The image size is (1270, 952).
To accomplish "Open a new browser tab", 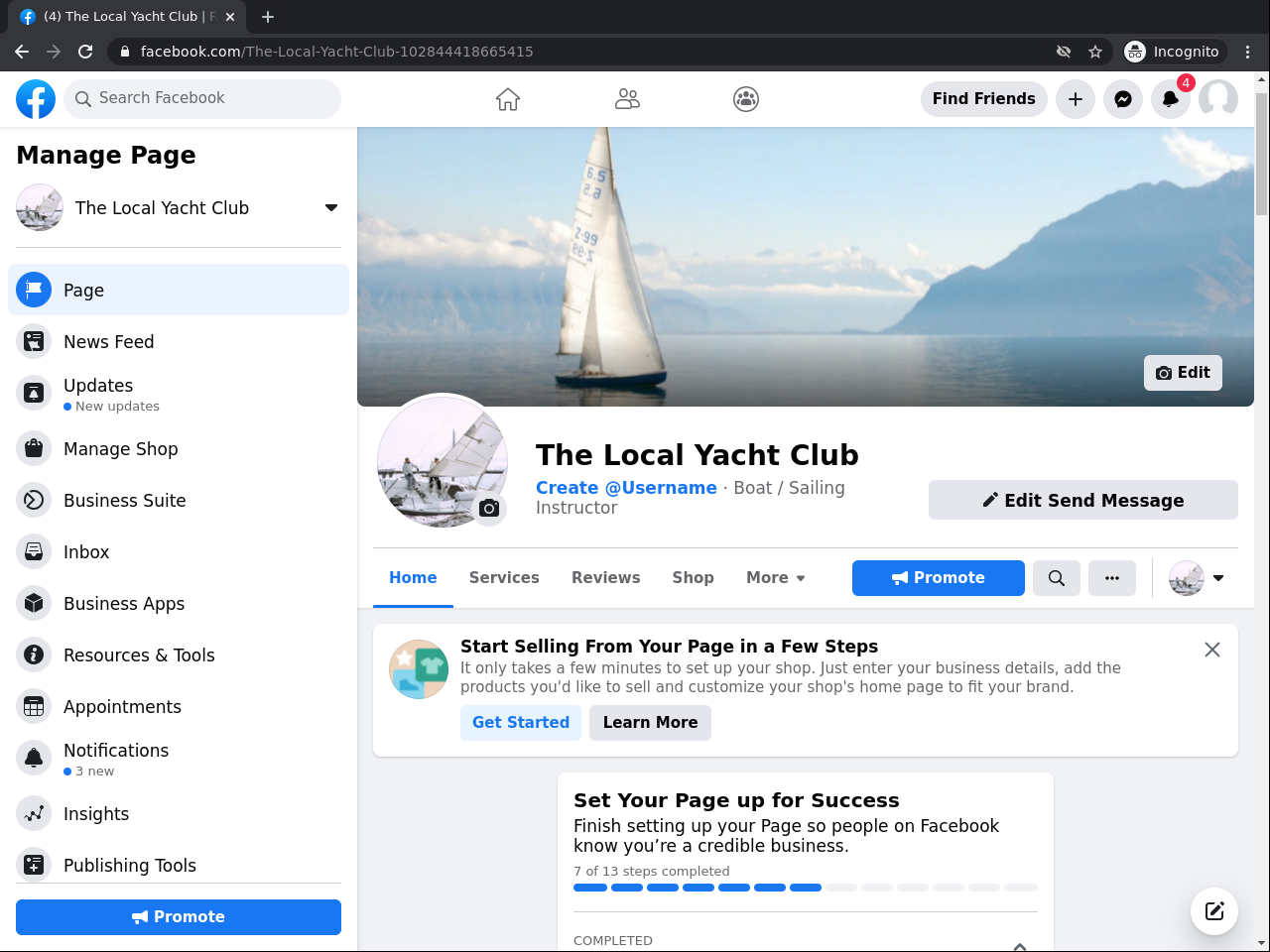I will (x=268, y=17).
